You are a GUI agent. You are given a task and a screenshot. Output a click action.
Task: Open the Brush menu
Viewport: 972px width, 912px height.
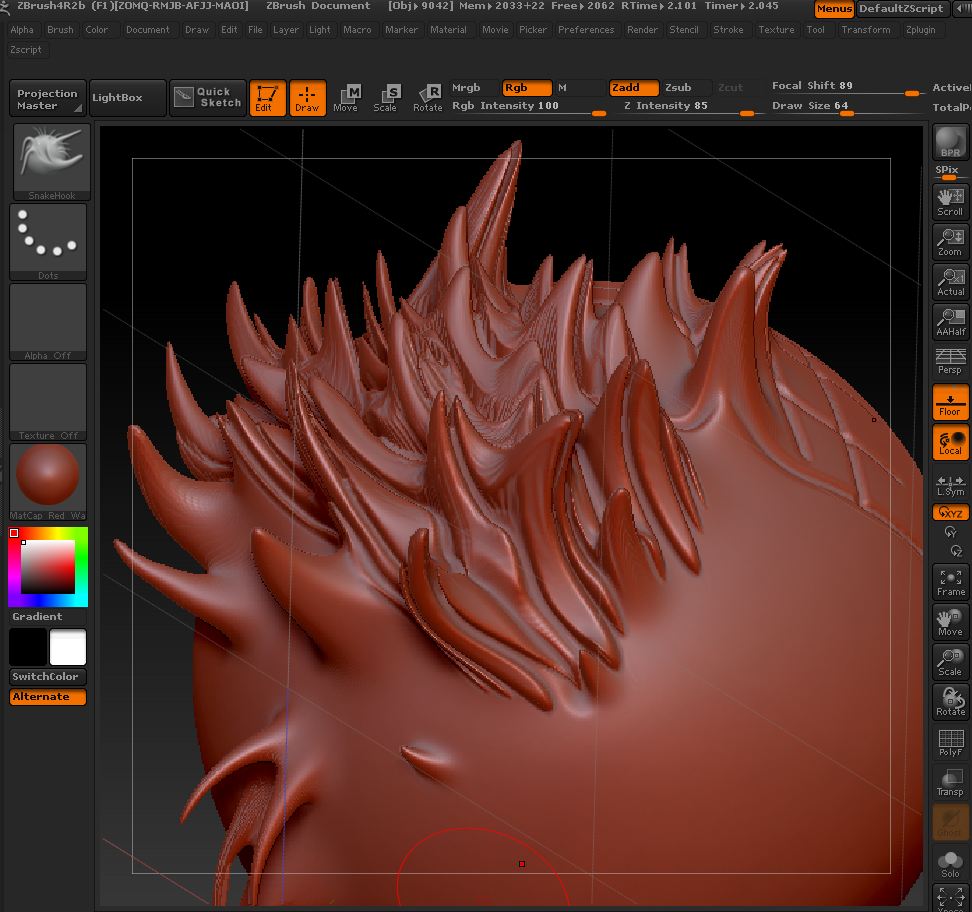60,30
